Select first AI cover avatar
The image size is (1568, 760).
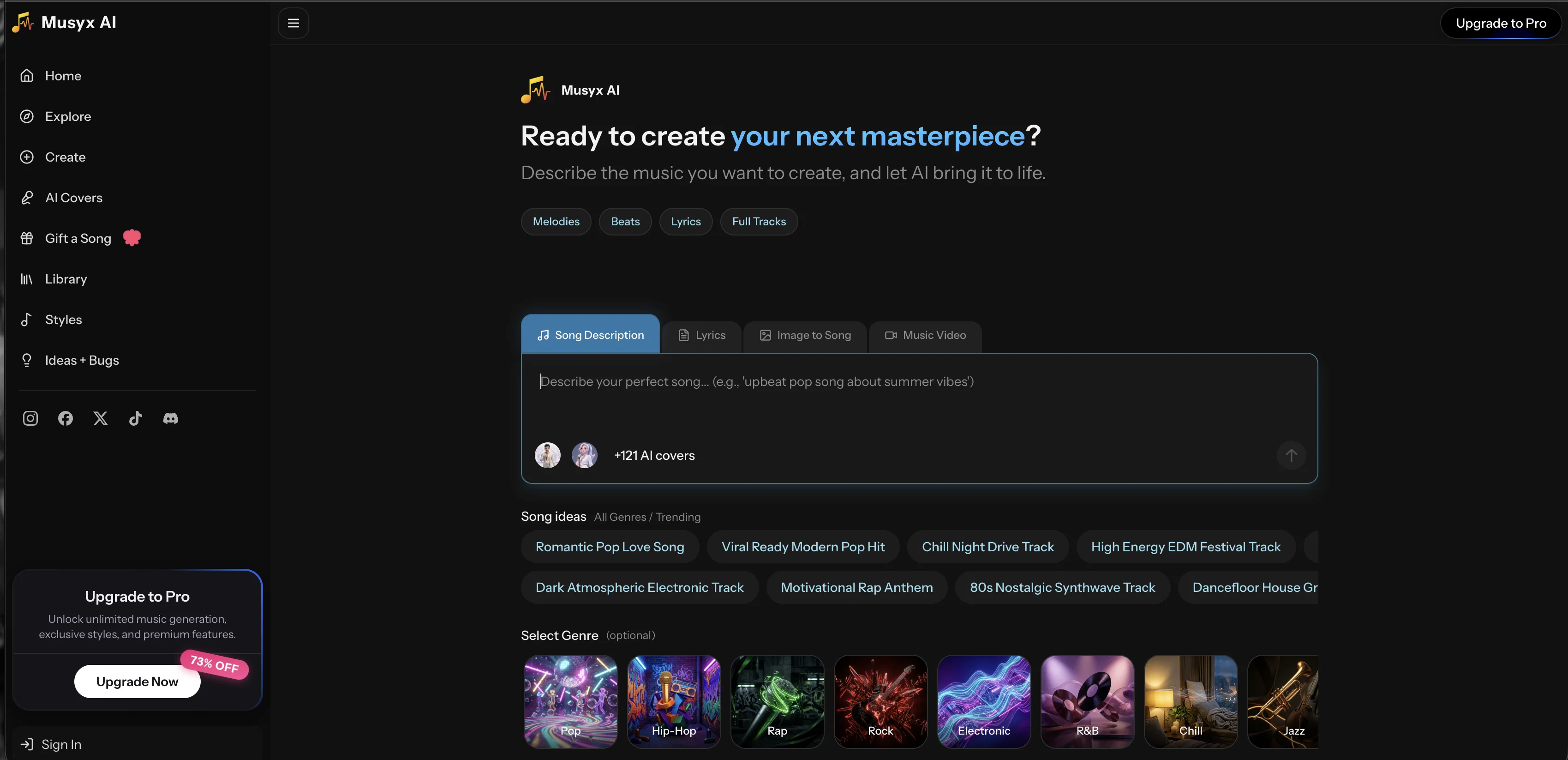click(547, 455)
